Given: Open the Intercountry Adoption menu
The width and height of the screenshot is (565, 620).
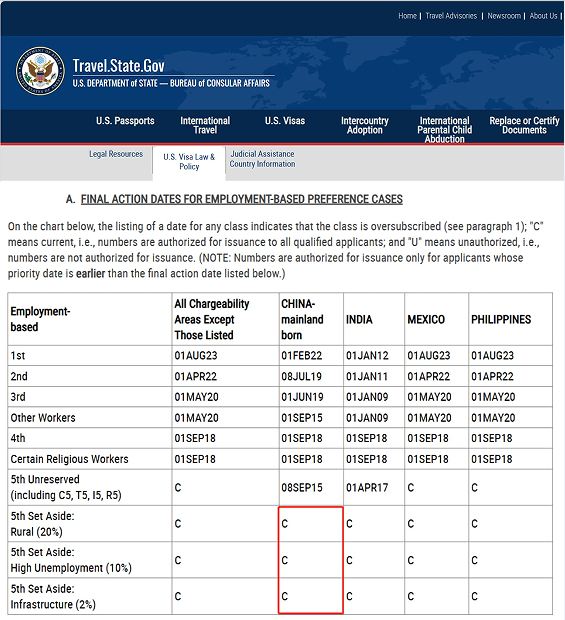Looking at the screenshot, I should (x=365, y=125).
